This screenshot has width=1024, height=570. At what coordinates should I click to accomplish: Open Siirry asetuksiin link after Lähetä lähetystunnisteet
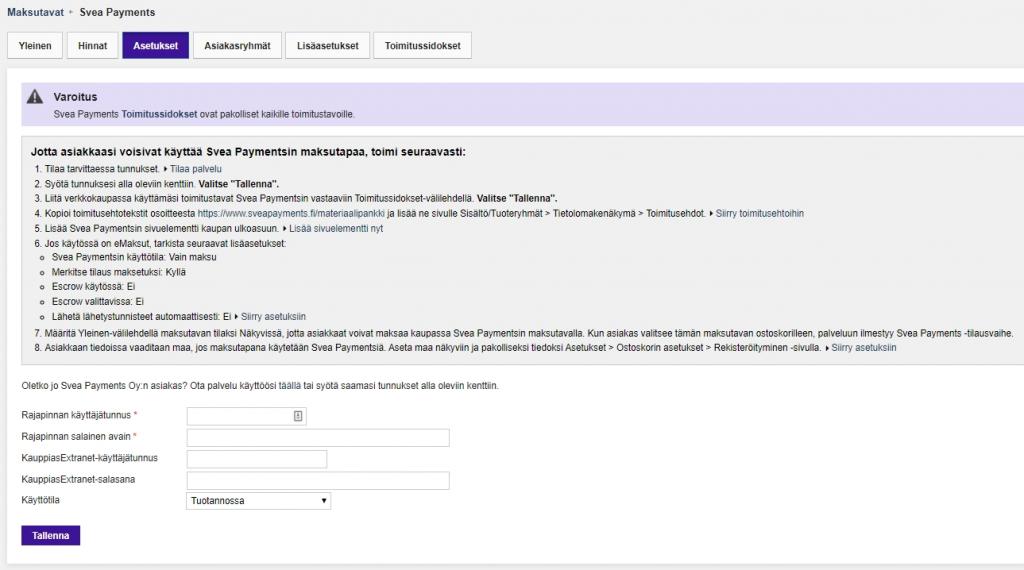[x=273, y=317]
